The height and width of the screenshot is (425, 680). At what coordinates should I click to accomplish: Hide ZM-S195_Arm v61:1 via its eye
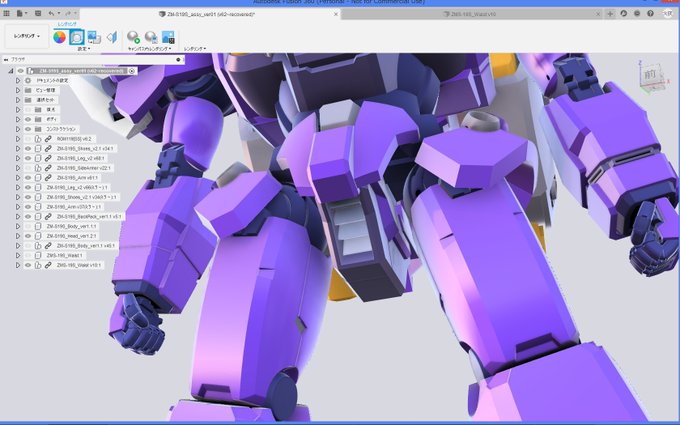pyautogui.click(x=28, y=177)
